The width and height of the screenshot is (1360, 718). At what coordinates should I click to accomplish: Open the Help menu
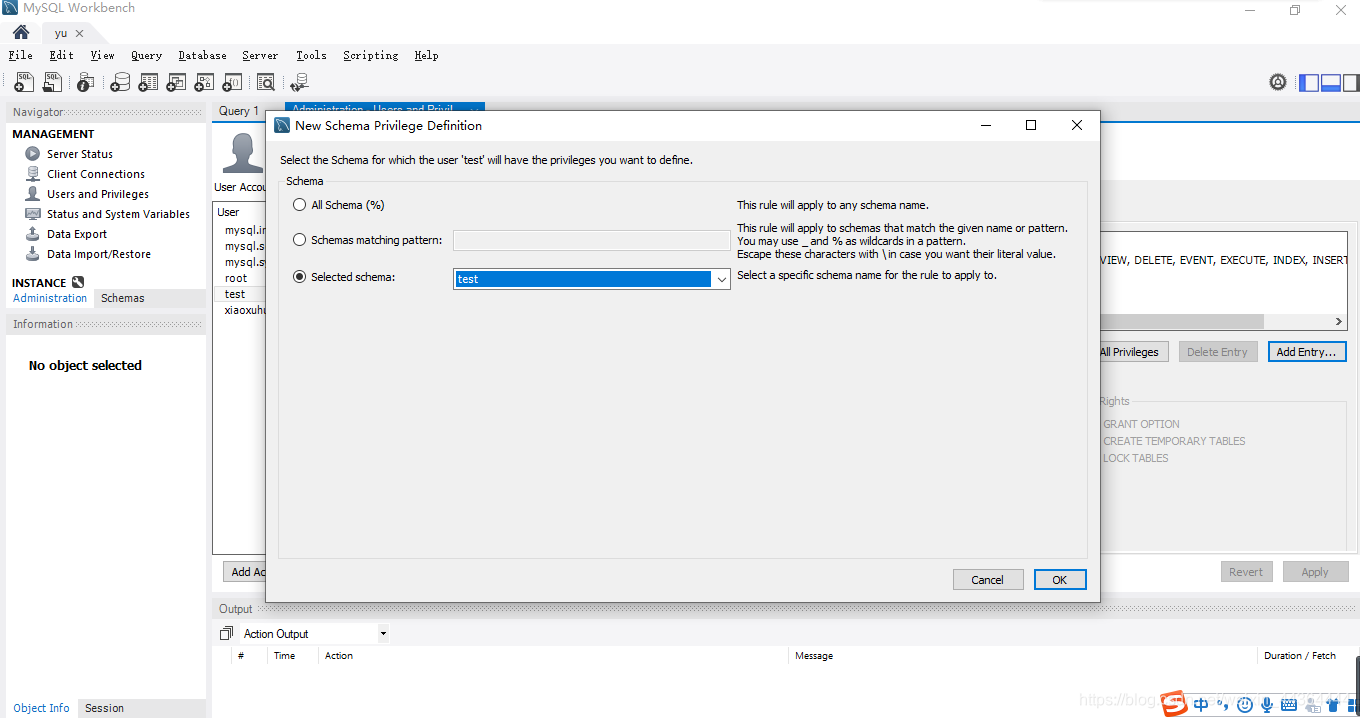[x=426, y=55]
